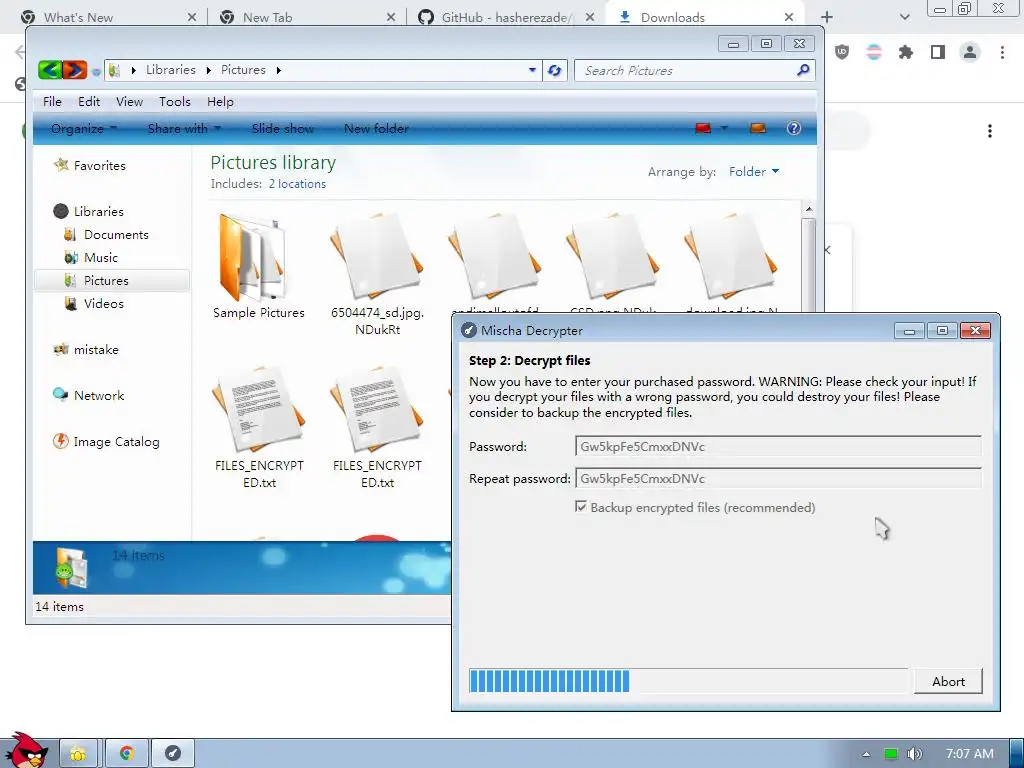Select the first FILES_ENCRYPTED.txt file
The height and width of the screenshot is (768, 1024).
(259, 428)
